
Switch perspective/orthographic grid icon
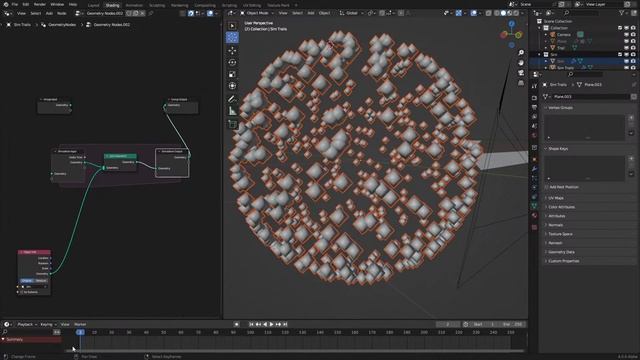coord(521,83)
